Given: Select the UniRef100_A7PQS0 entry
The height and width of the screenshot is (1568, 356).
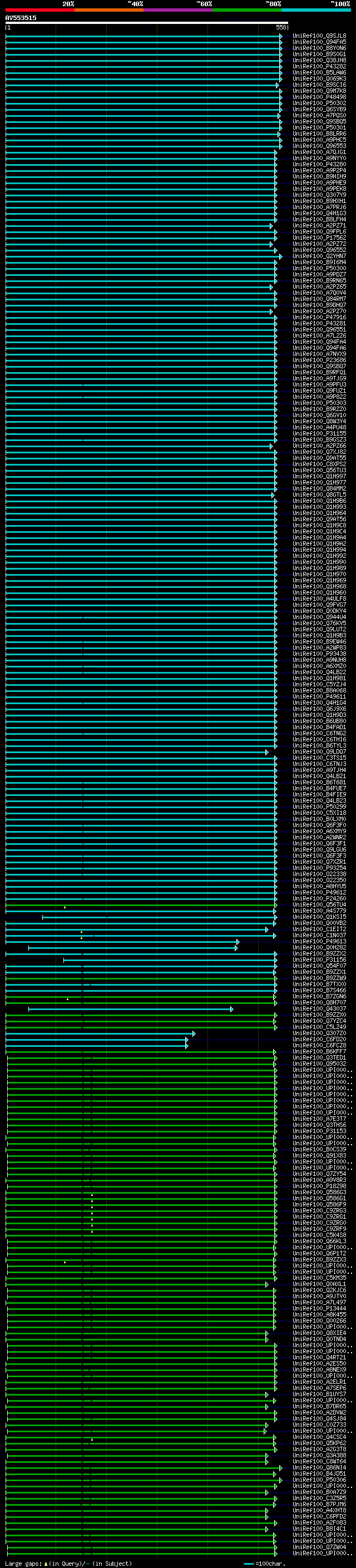Looking at the screenshot, I should point(319,115).
